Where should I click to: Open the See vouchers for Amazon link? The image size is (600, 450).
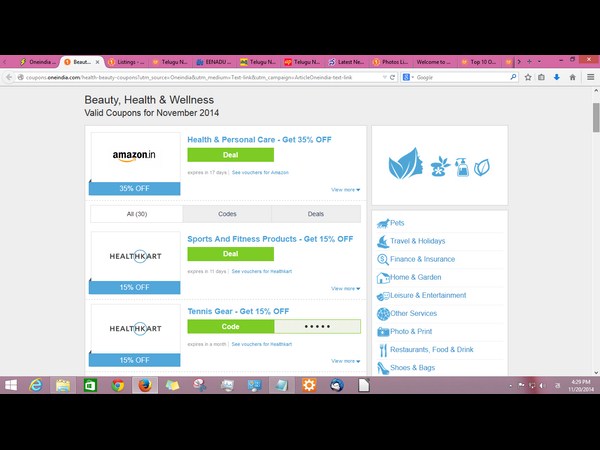260,173
